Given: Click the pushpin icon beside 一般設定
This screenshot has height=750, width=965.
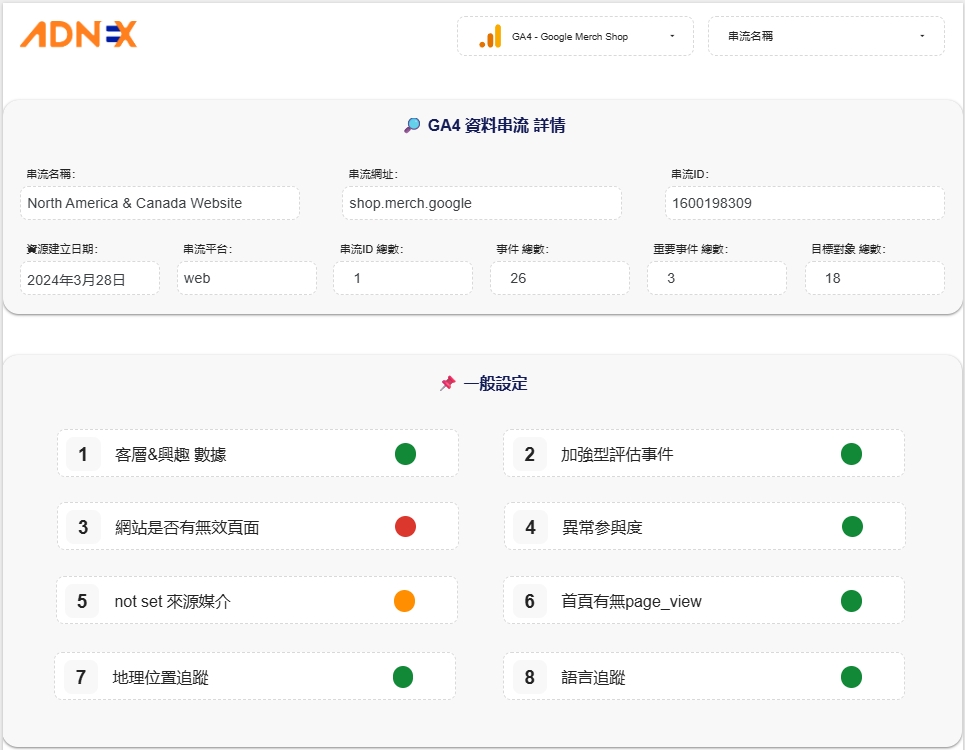Looking at the screenshot, I should click(447, 384).
